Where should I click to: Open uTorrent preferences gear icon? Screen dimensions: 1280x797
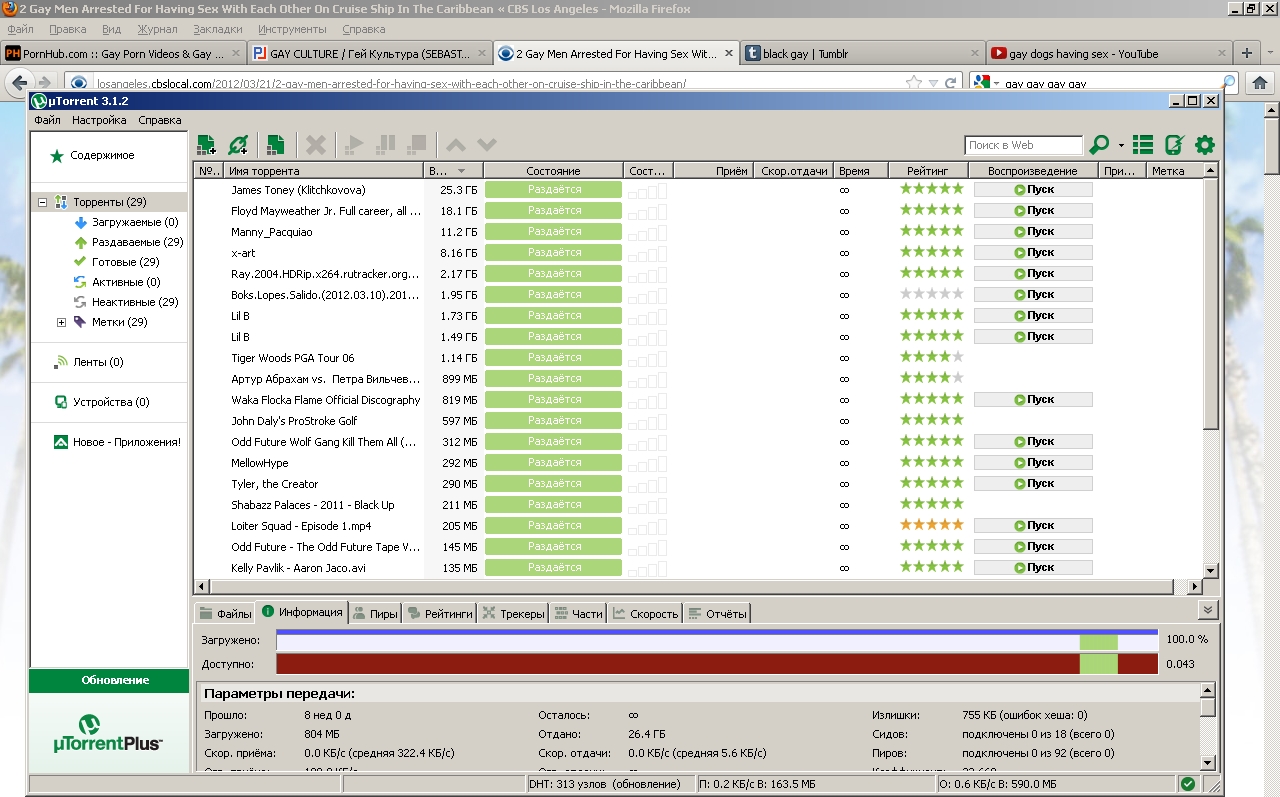[1205, 145]
